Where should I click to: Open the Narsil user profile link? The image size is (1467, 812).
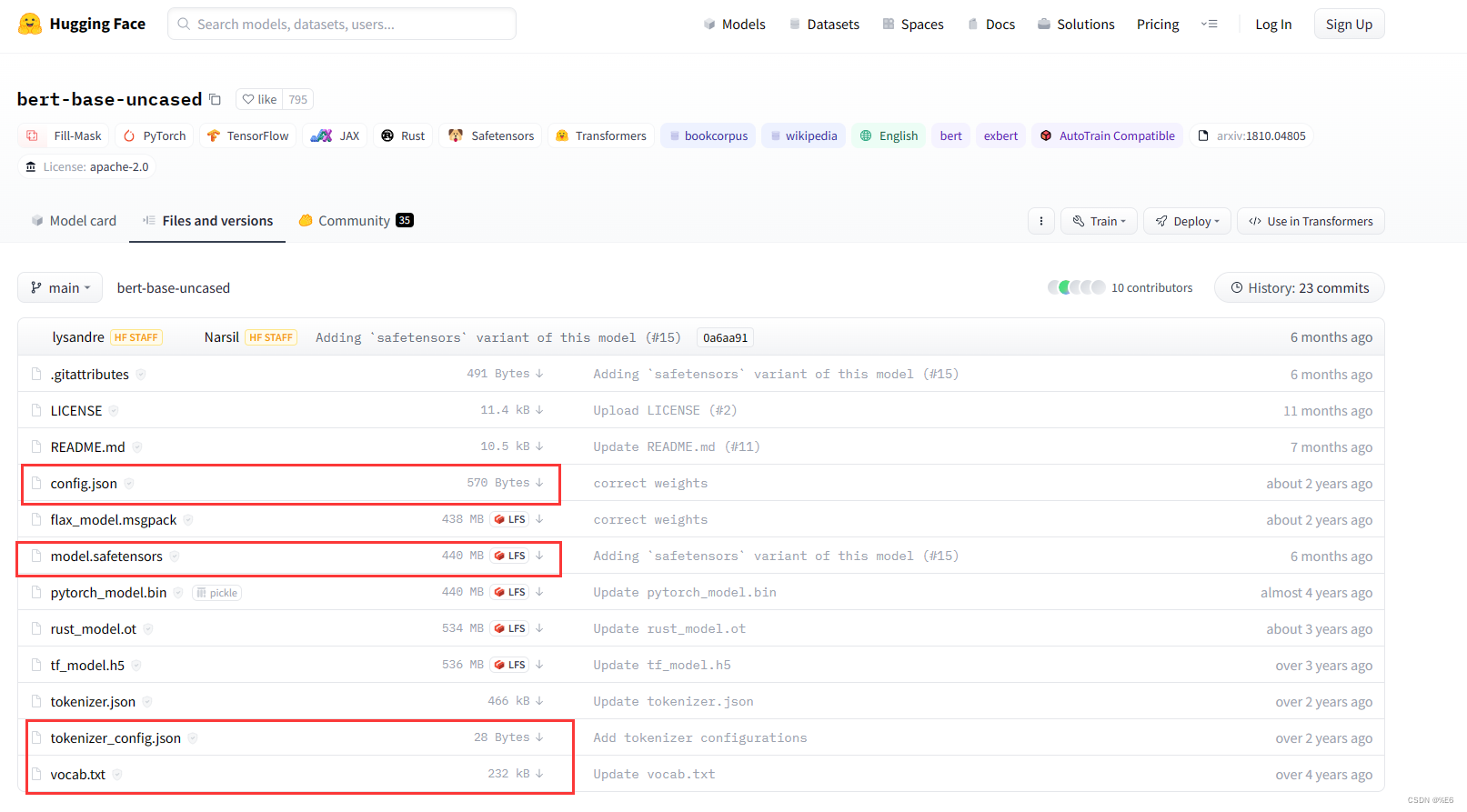(221, 337)
